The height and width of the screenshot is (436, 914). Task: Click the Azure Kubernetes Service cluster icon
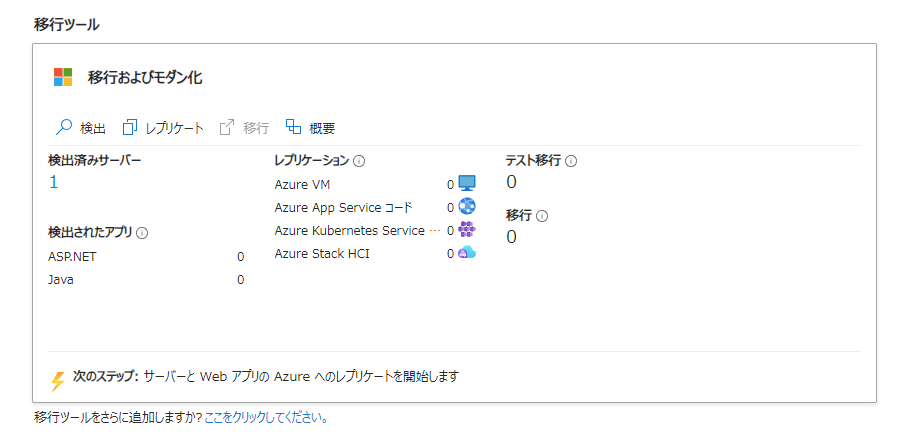pos(467,230)
